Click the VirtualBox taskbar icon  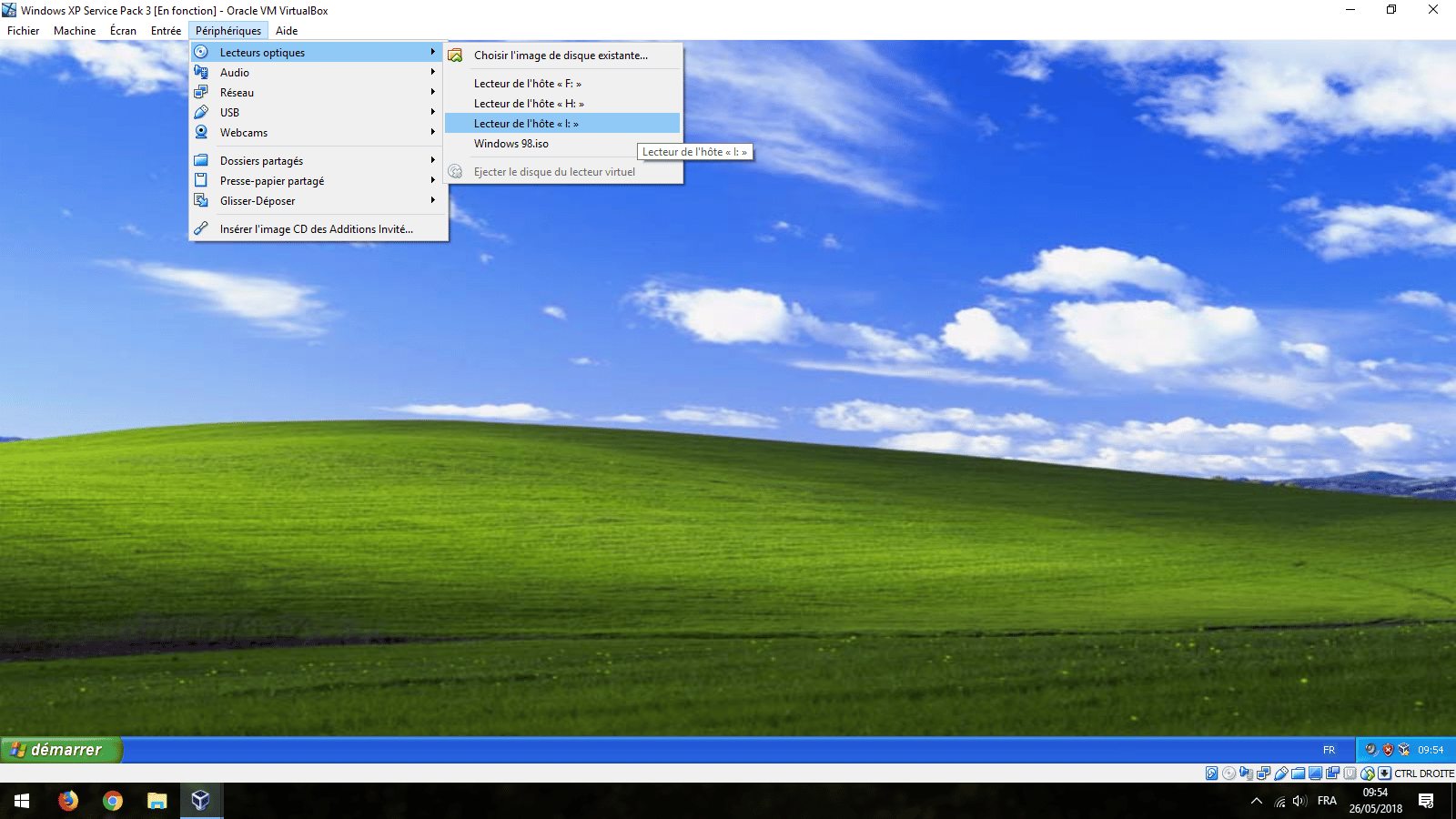(201, 801)
